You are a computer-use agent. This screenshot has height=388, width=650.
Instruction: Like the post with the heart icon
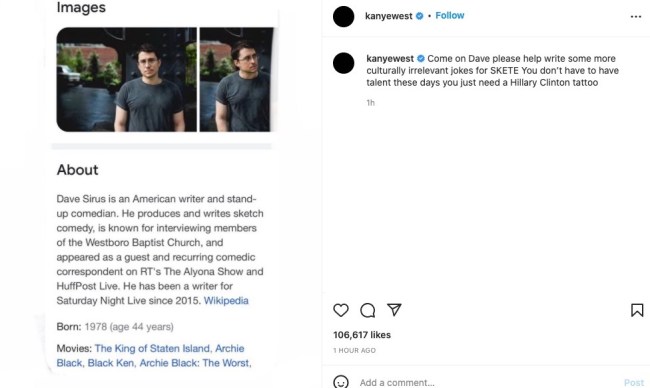point(341,310)
